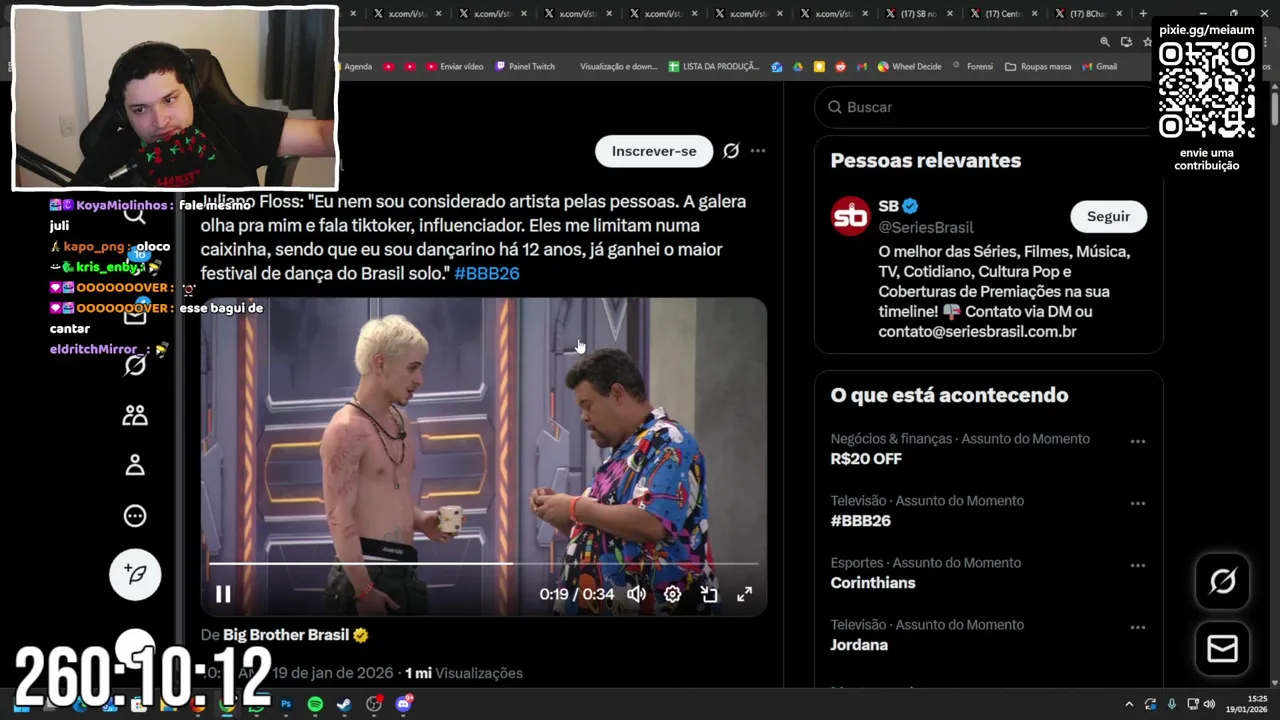The width and height of the screenshot is (1280, 720).
Task: Open the Wheel Decide bookmark
Action: coord(909,67)
